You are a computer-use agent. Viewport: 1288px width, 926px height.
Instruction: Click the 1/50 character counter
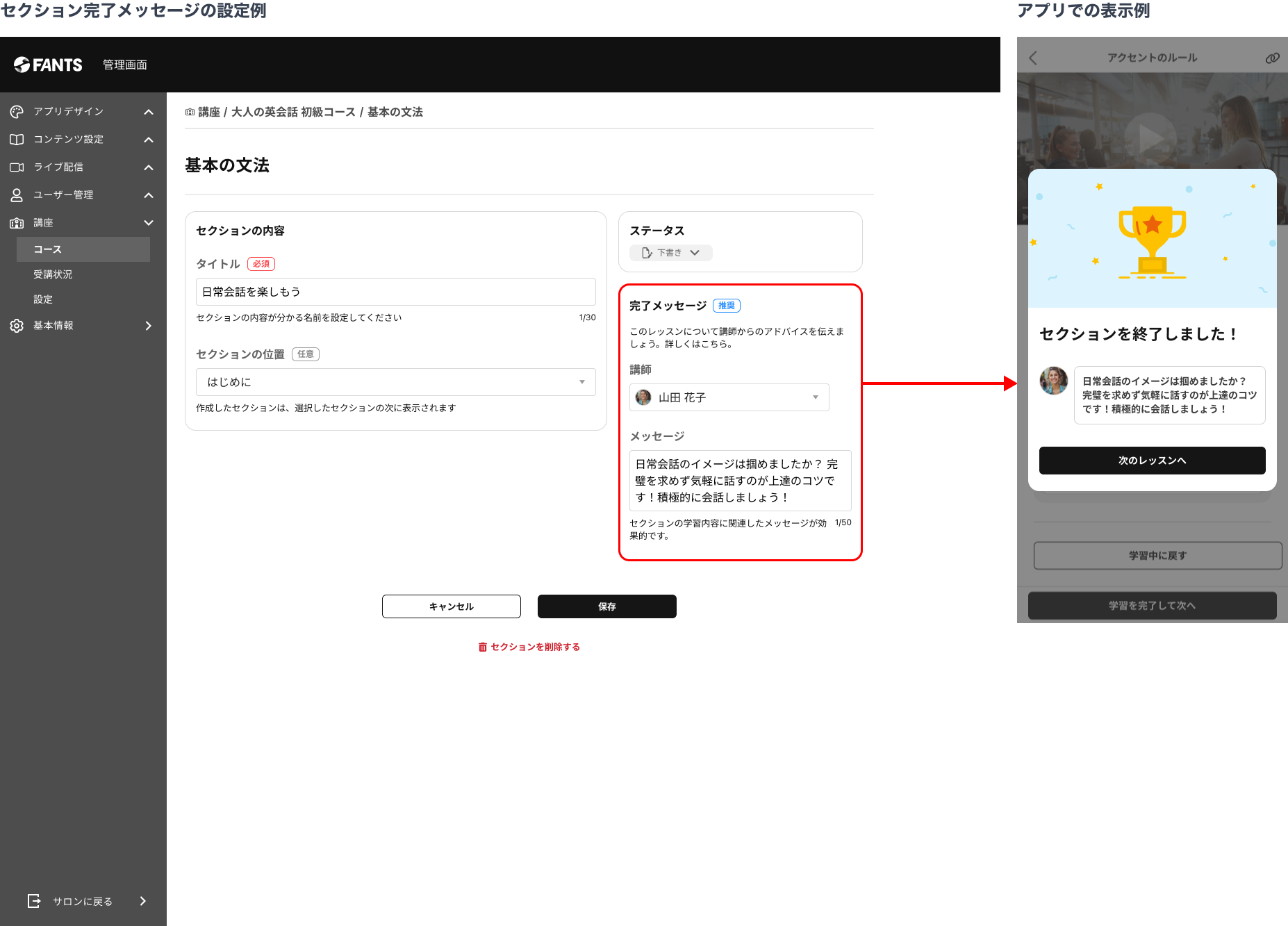pyautogui.click(x=843, y=522)
